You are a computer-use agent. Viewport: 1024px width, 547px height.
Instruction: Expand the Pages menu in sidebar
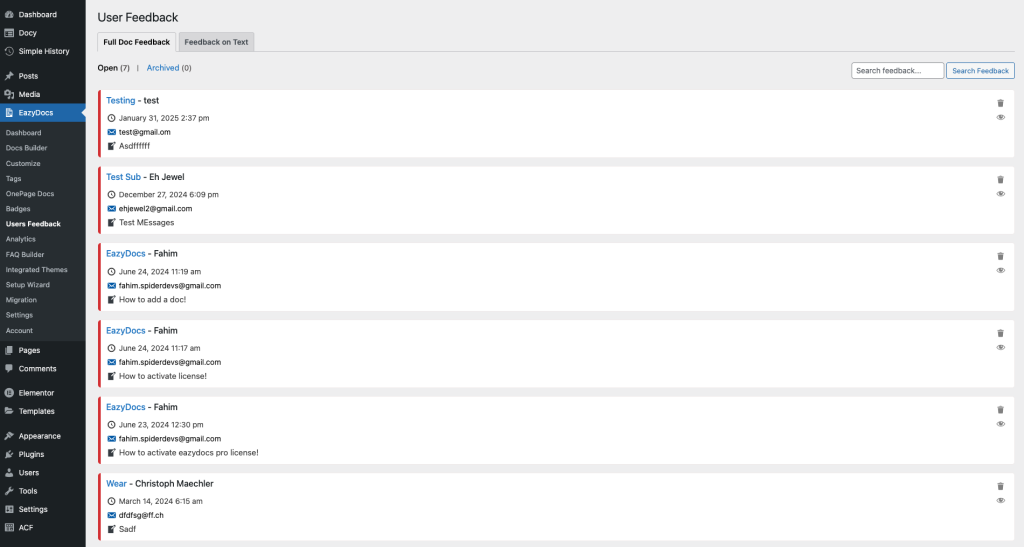[x=29, y=350]
